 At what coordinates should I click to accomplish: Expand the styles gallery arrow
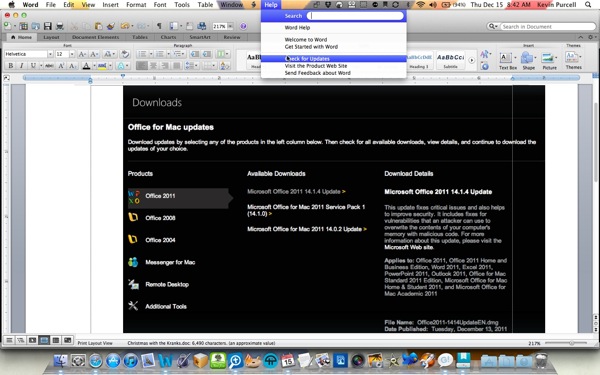(471, 60)
